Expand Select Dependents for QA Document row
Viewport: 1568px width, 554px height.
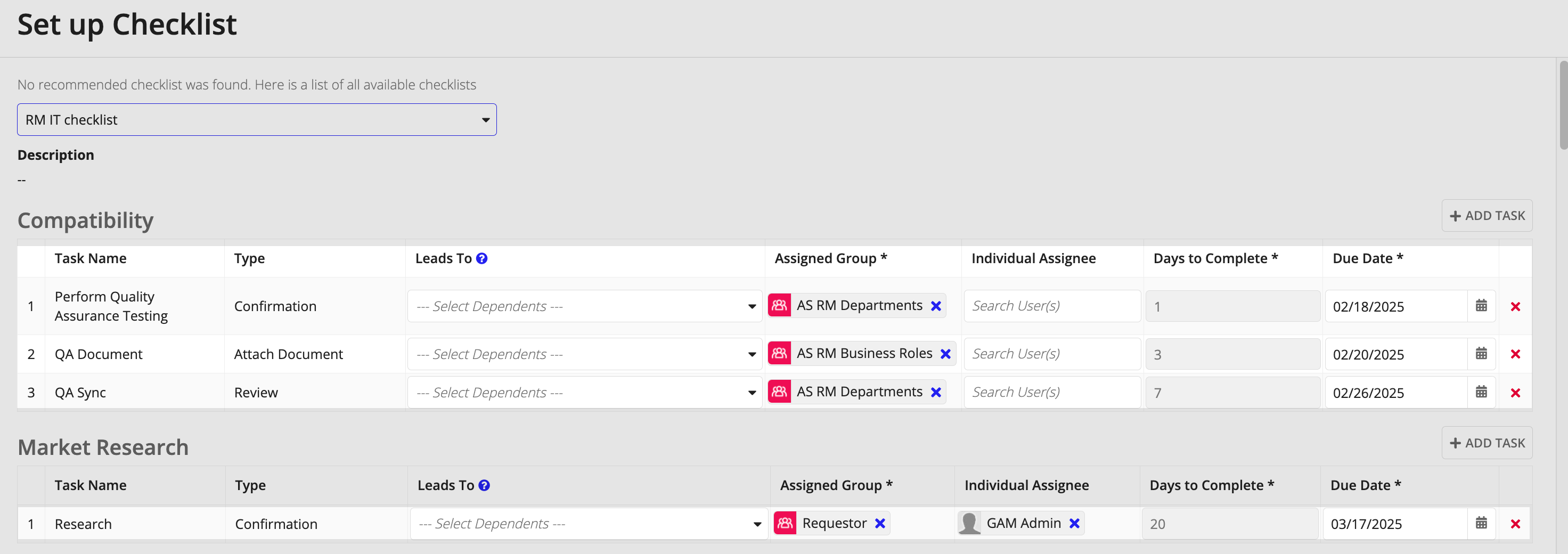pos(585,354)
